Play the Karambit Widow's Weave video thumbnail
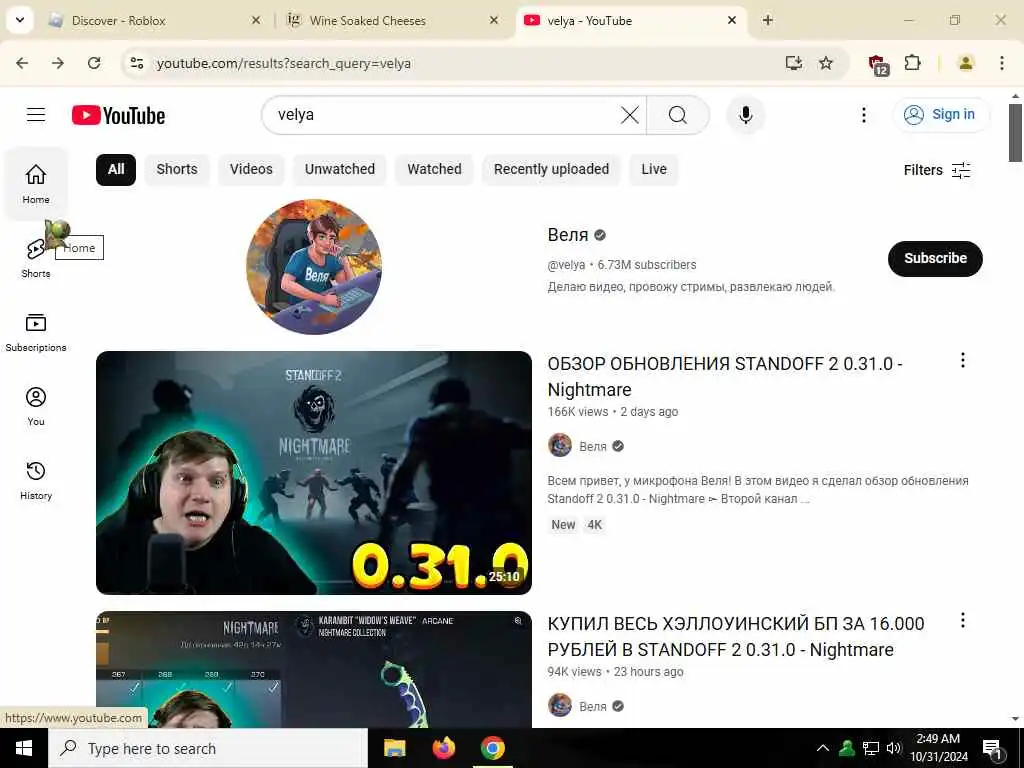 pyautogui.click(x=313, y=669)
